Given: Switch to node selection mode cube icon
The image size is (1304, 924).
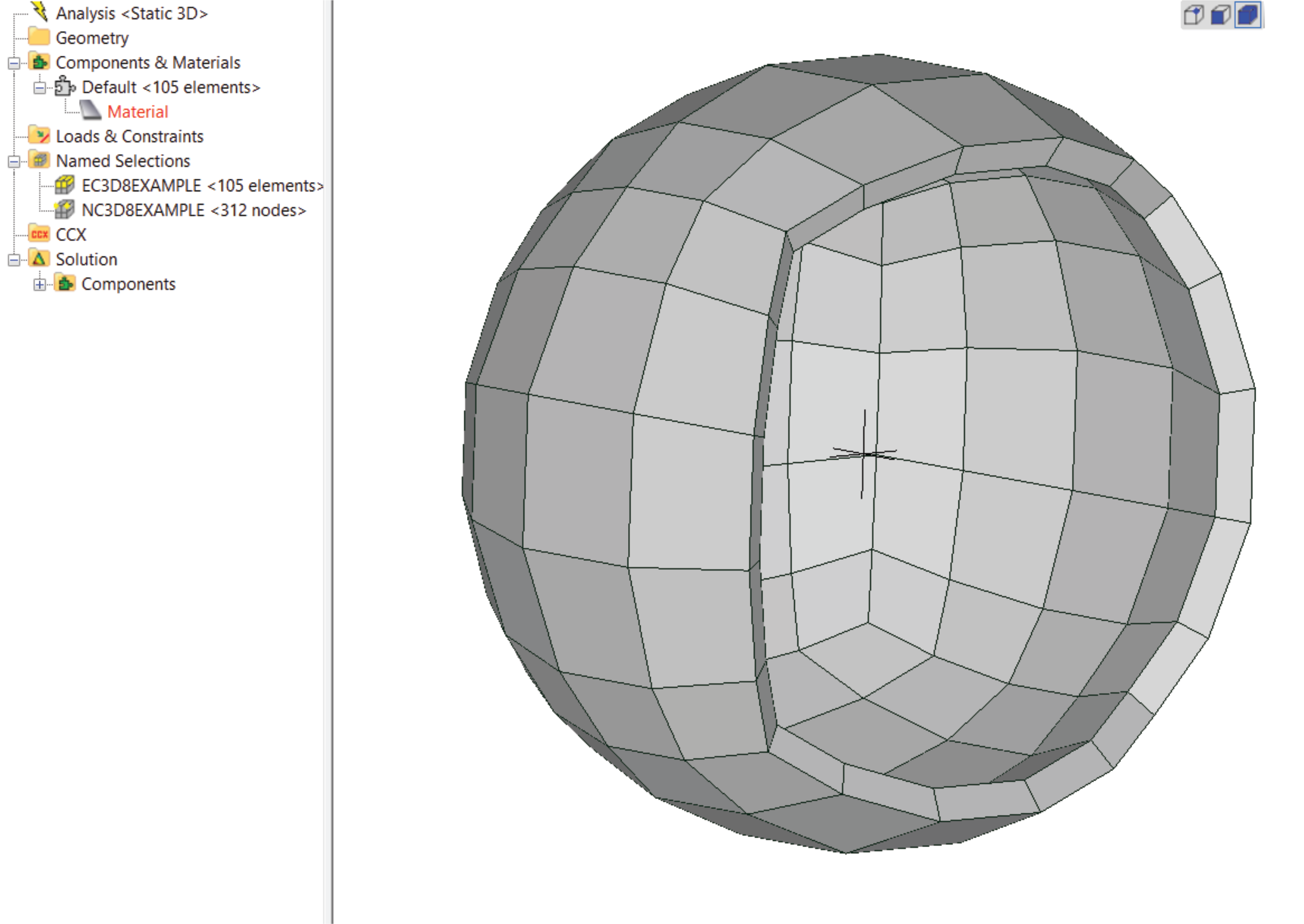Looking at the screenshot, I should coord(1193,15).
